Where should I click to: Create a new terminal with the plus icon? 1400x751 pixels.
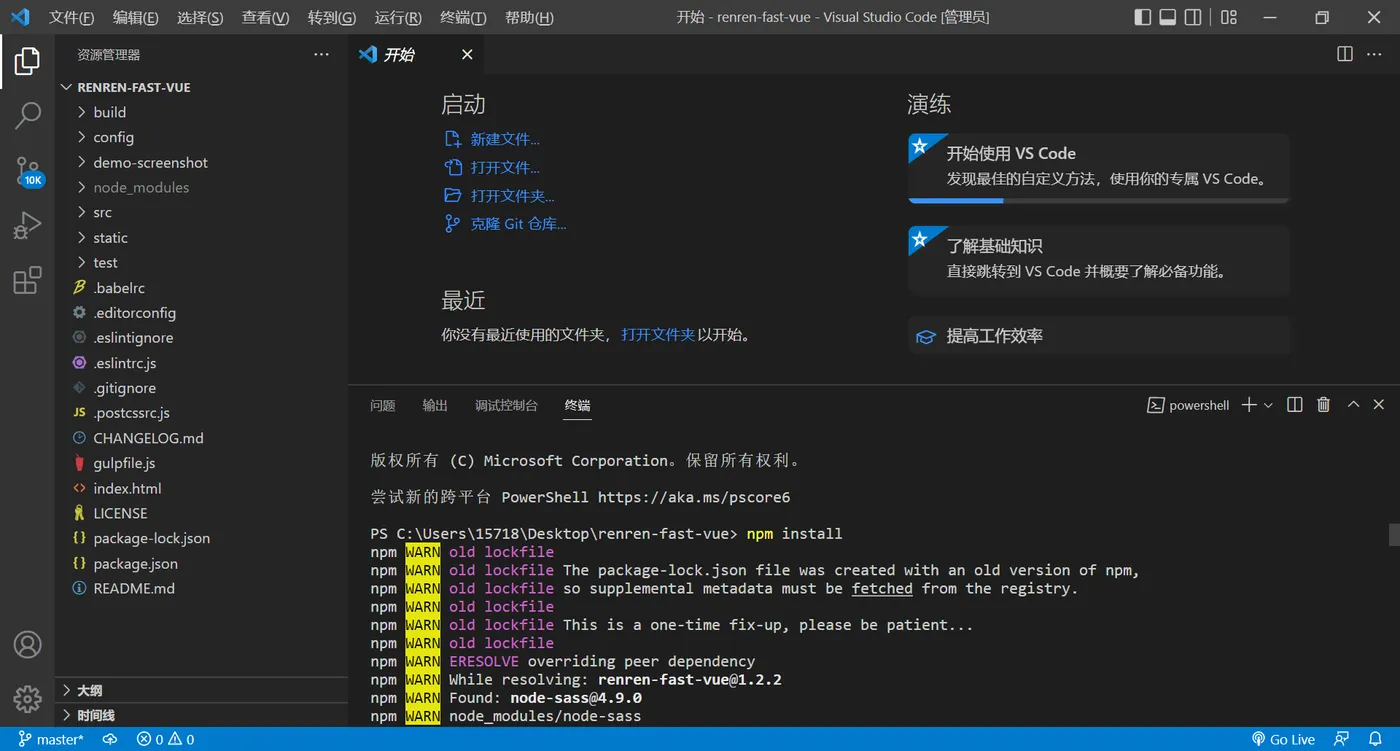[x=1249, y=405]
